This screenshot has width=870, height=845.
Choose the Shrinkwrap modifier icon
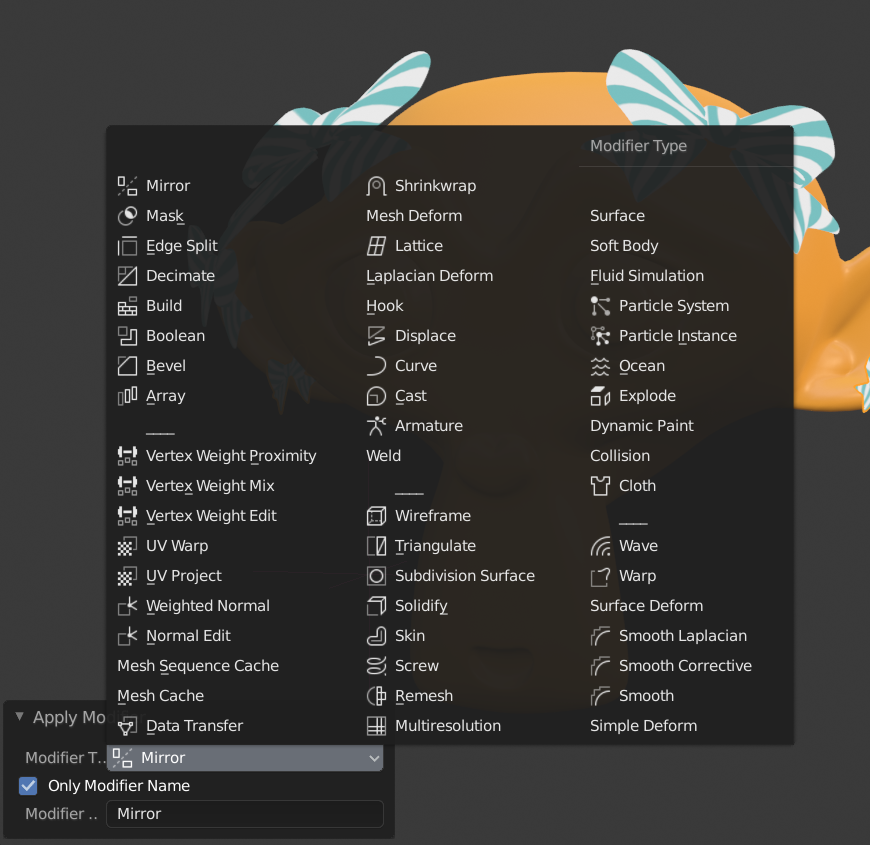[376, 186]
